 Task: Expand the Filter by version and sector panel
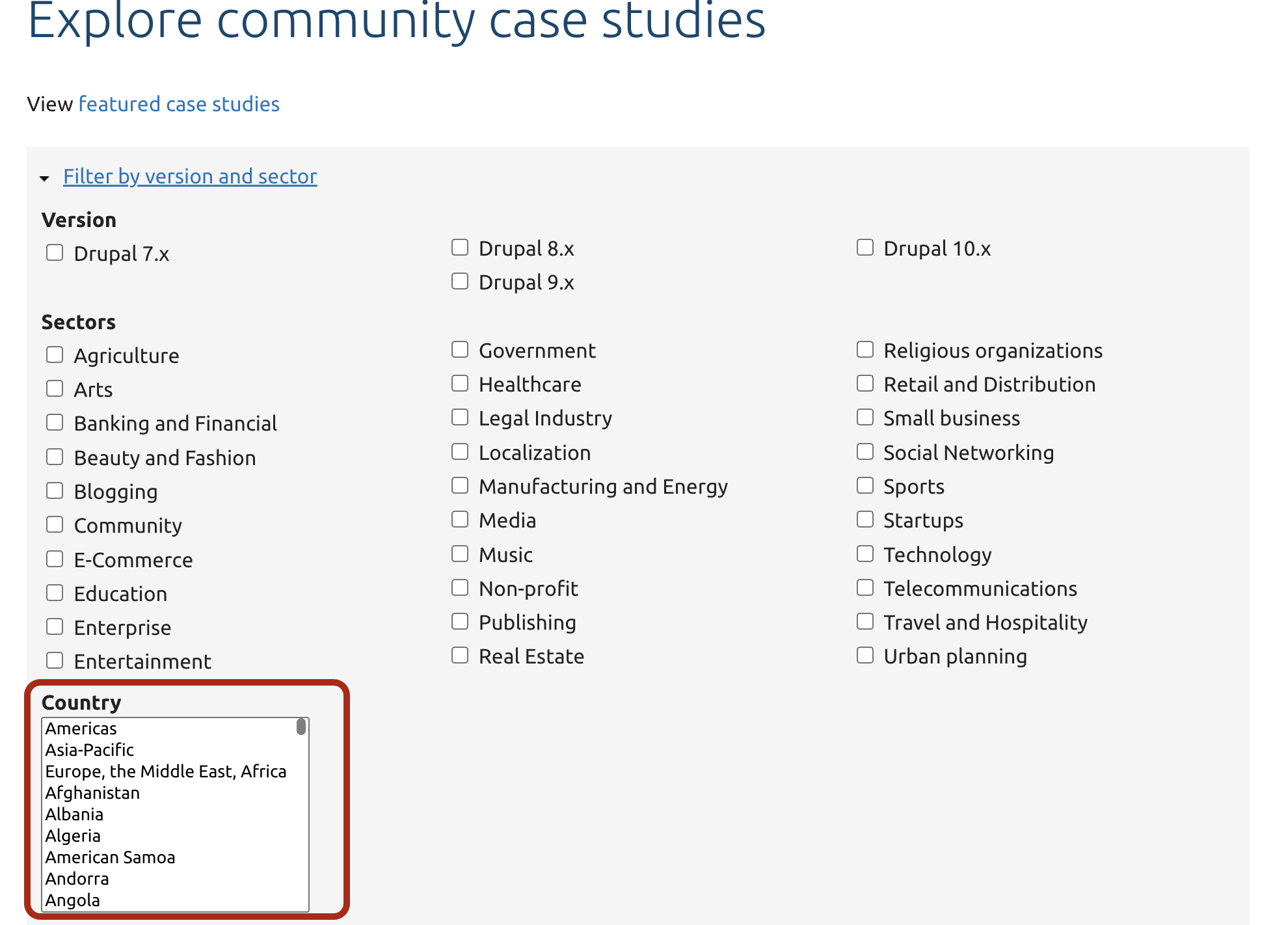click(190, 176)
